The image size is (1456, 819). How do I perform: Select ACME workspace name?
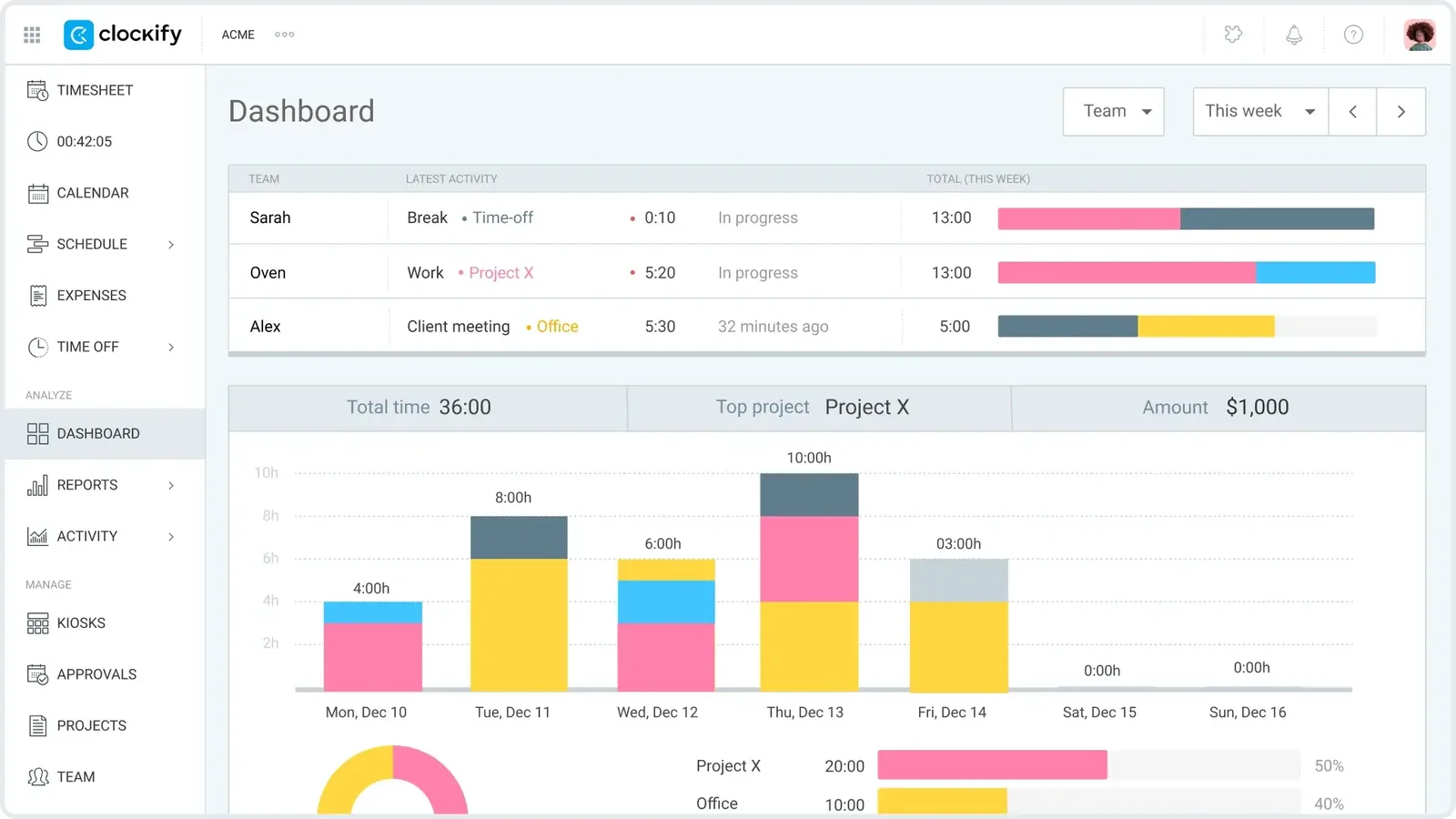238,35
